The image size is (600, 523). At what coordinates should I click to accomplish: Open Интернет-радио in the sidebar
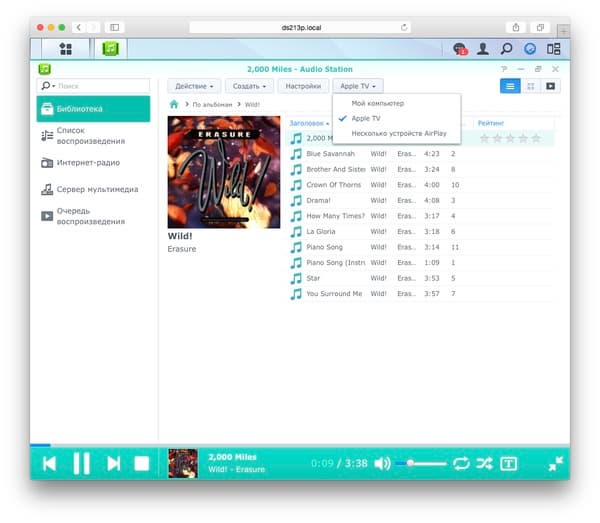tap(93, 163)
